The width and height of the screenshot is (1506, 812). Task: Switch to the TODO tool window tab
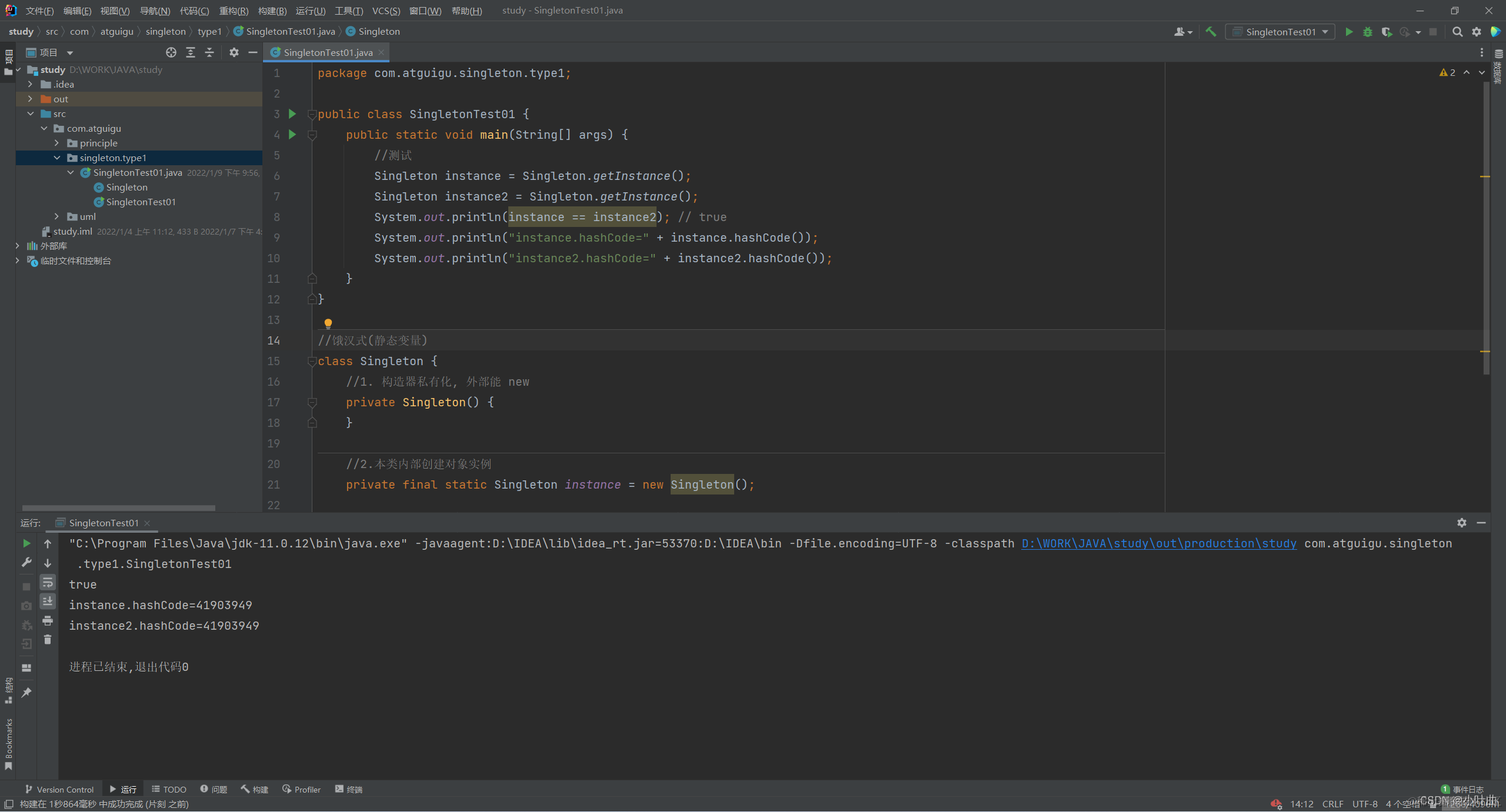[x=169, y=789]
